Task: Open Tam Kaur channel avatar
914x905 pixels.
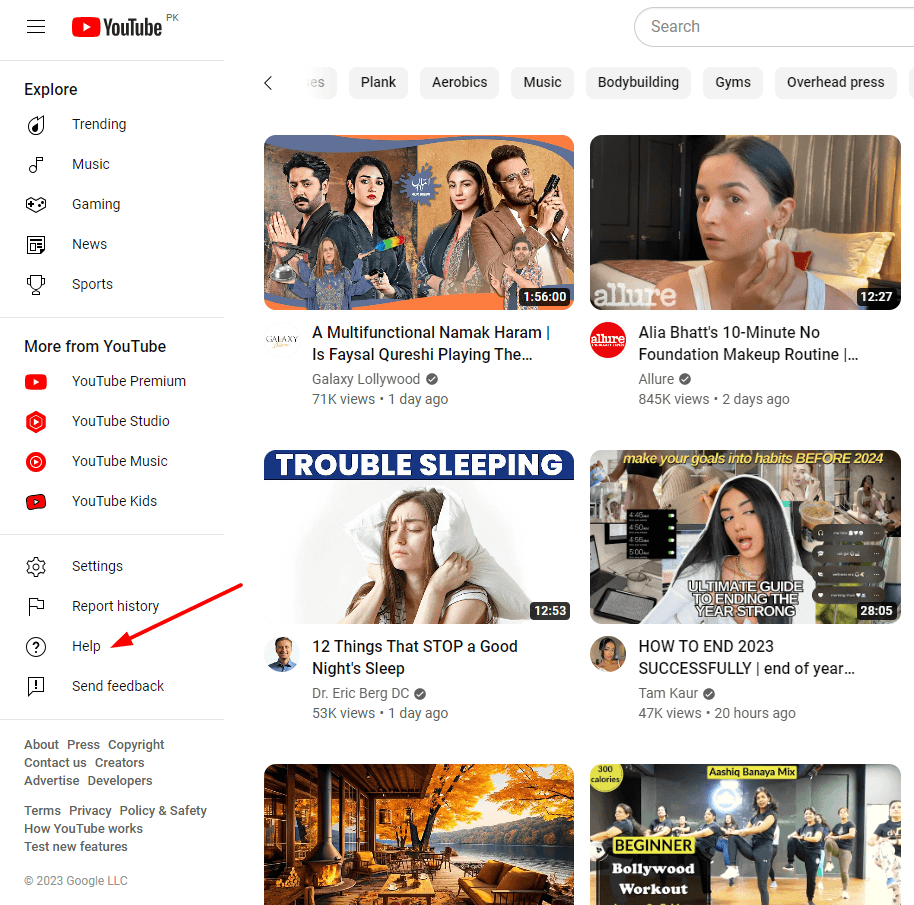Action: 607,653
